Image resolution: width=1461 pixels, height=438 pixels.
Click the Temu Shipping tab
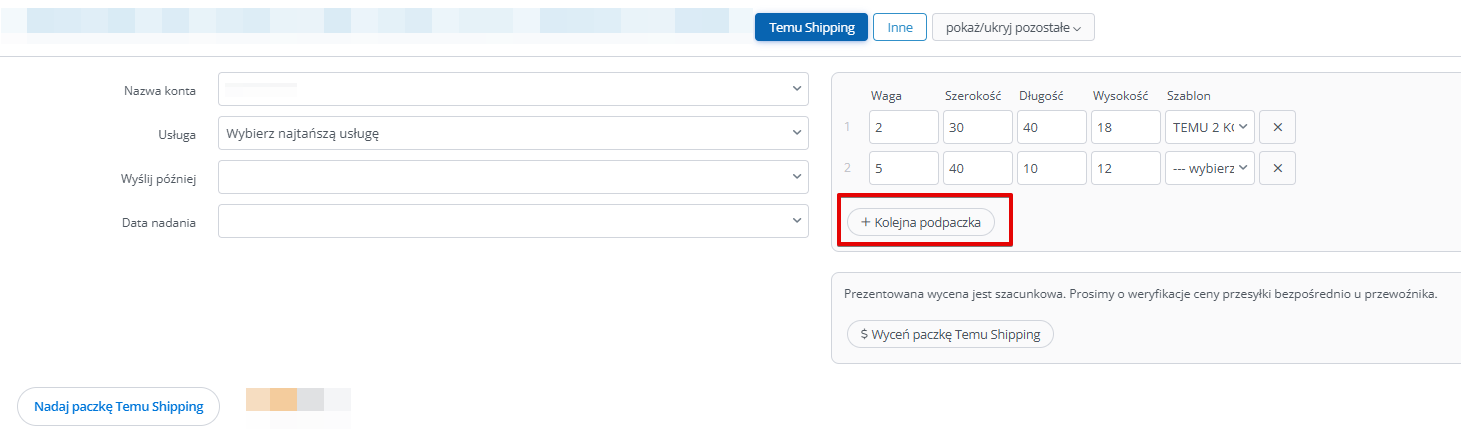click(811, 28)
